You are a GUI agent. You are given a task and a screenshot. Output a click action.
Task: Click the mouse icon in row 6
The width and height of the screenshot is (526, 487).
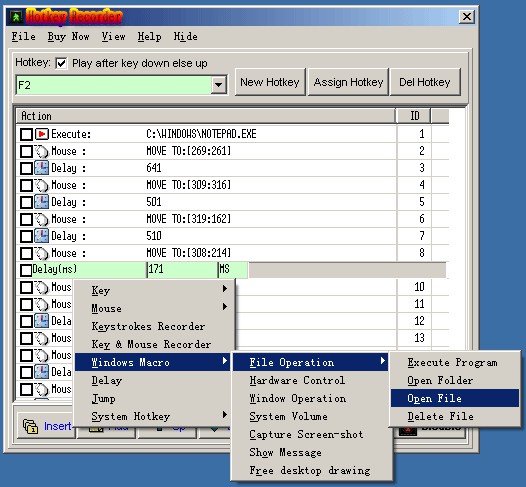42,219
